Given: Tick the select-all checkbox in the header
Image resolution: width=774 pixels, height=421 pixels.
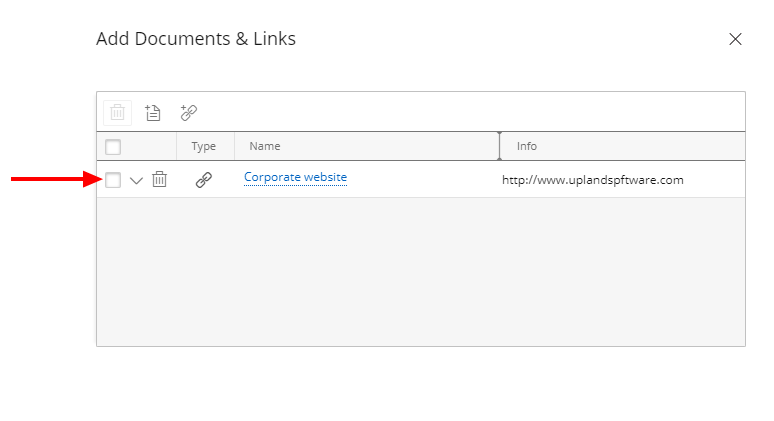Looking at the screenshot, I should [113, 147].
